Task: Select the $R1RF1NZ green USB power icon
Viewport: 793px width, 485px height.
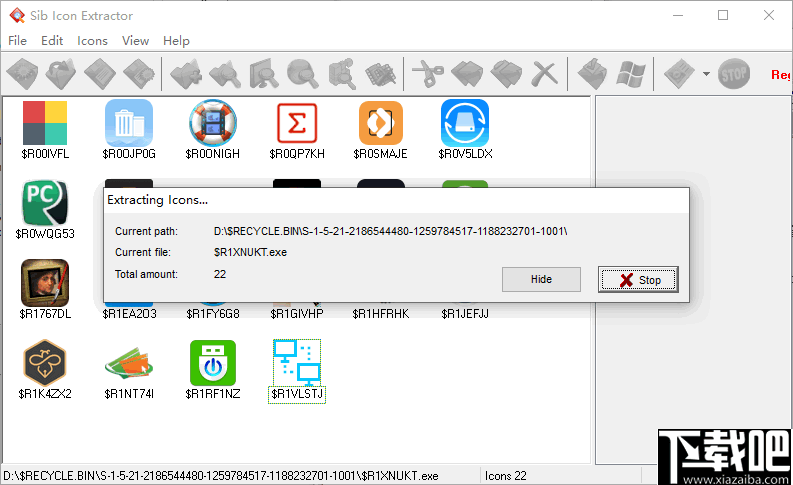Action: click(x=213, y=363)
